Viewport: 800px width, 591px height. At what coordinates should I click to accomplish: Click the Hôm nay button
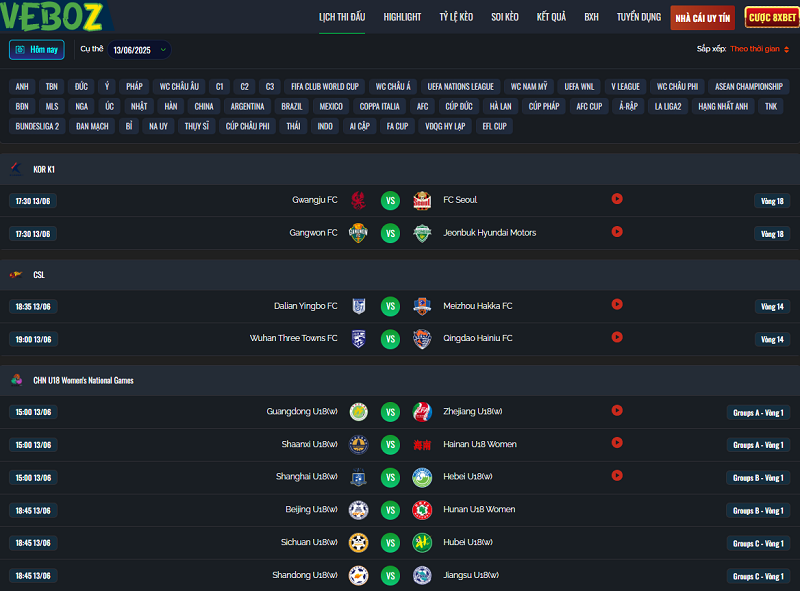point(37,50)
